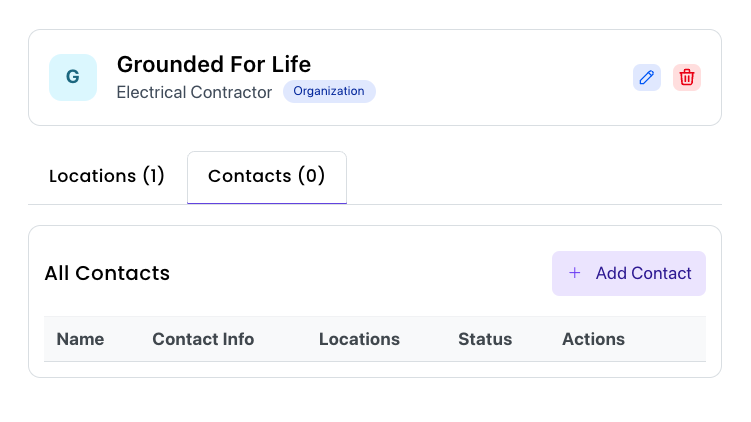Click the Status column header
This screenshot has width=751, height=422.
(485, 339)
